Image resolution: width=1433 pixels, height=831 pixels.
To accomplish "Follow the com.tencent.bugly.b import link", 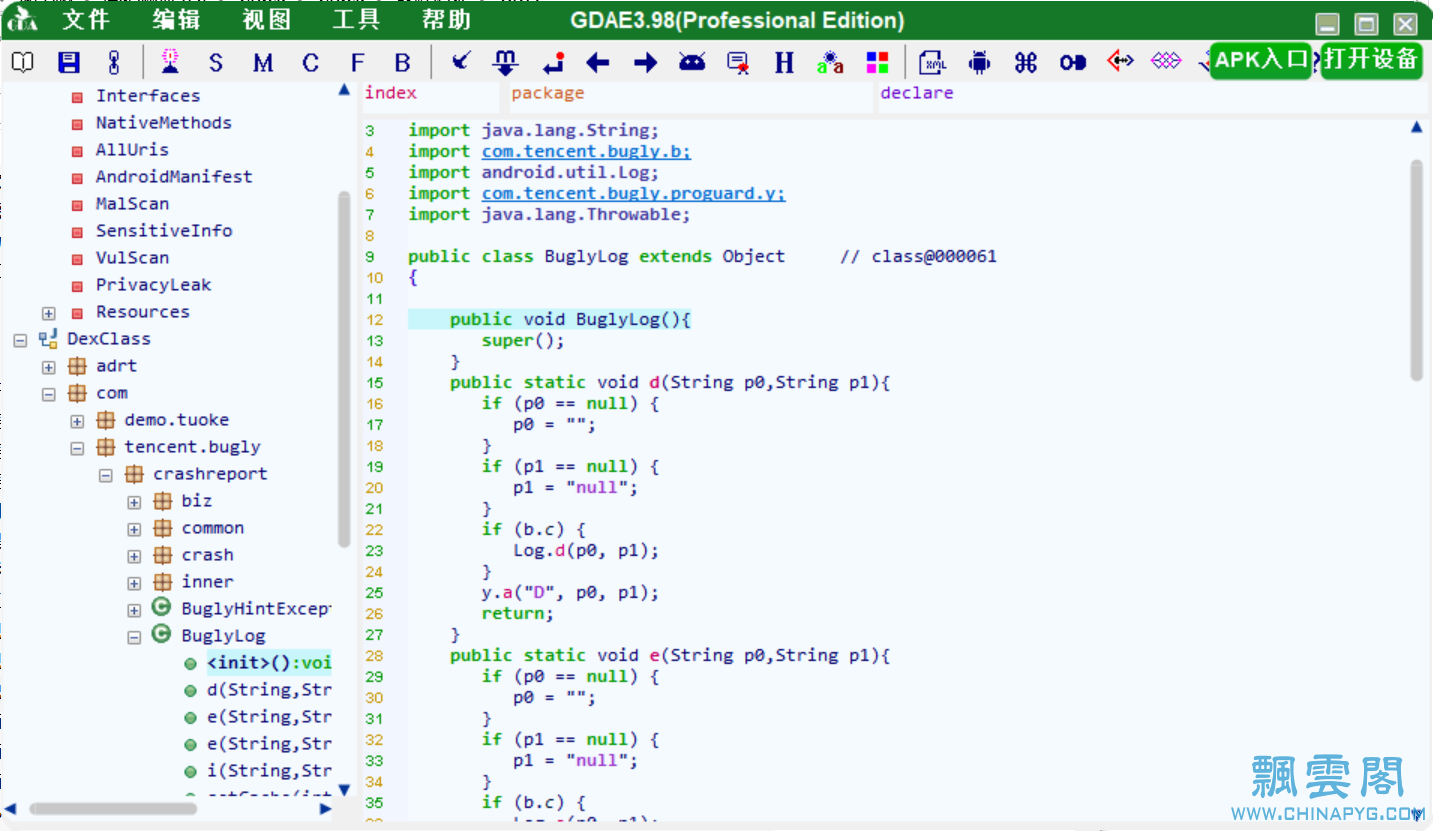I will click(586, 152).
